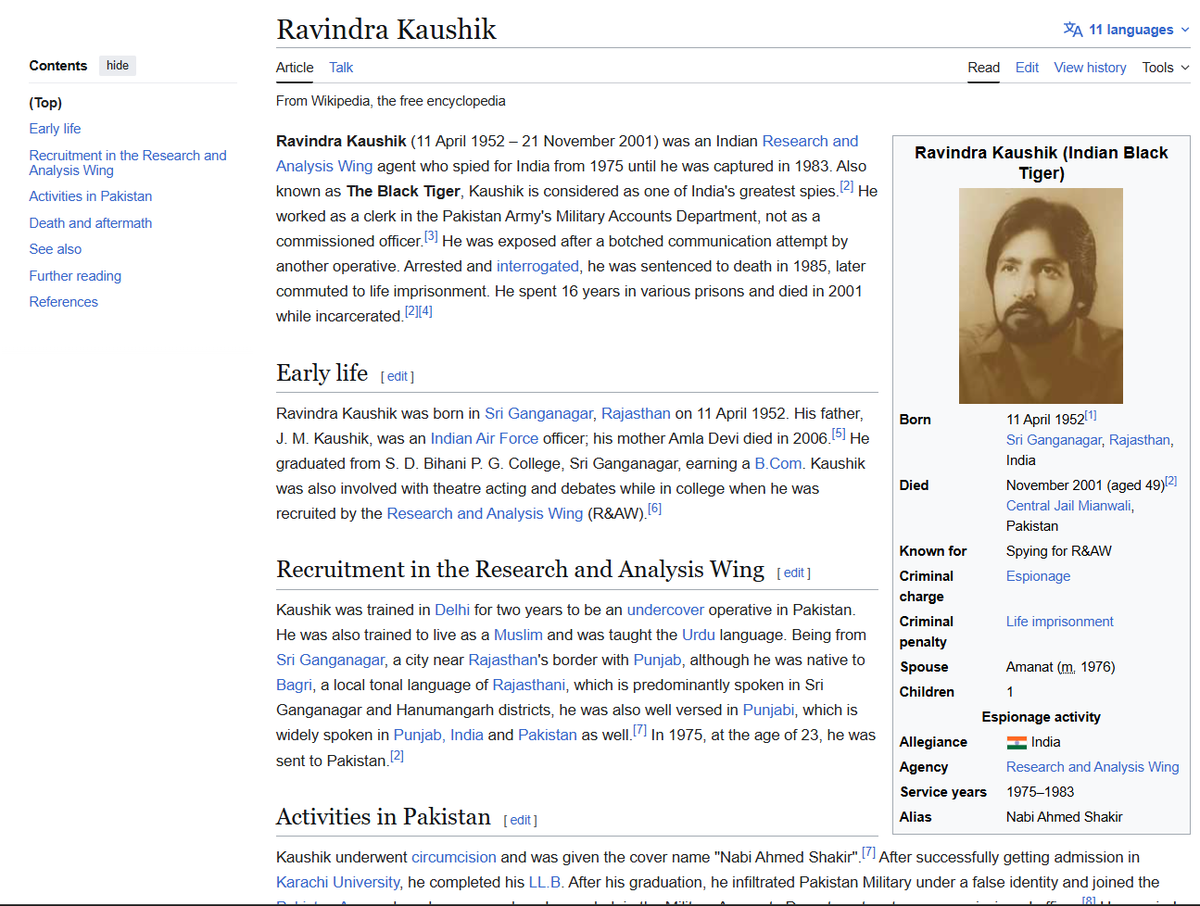The width and height of the screenshot is (1200, 906).
Task: Select the Read tab
Action: click(984, 68)
